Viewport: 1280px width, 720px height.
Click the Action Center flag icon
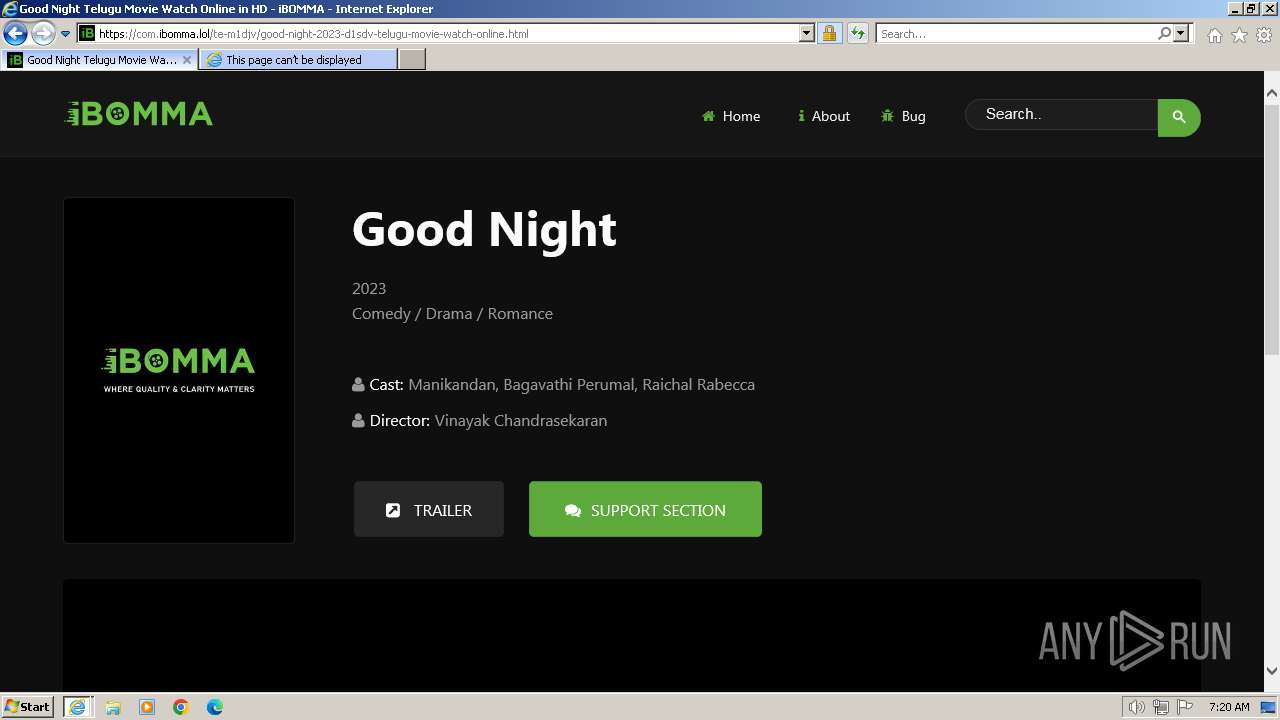click(1185, 707)
